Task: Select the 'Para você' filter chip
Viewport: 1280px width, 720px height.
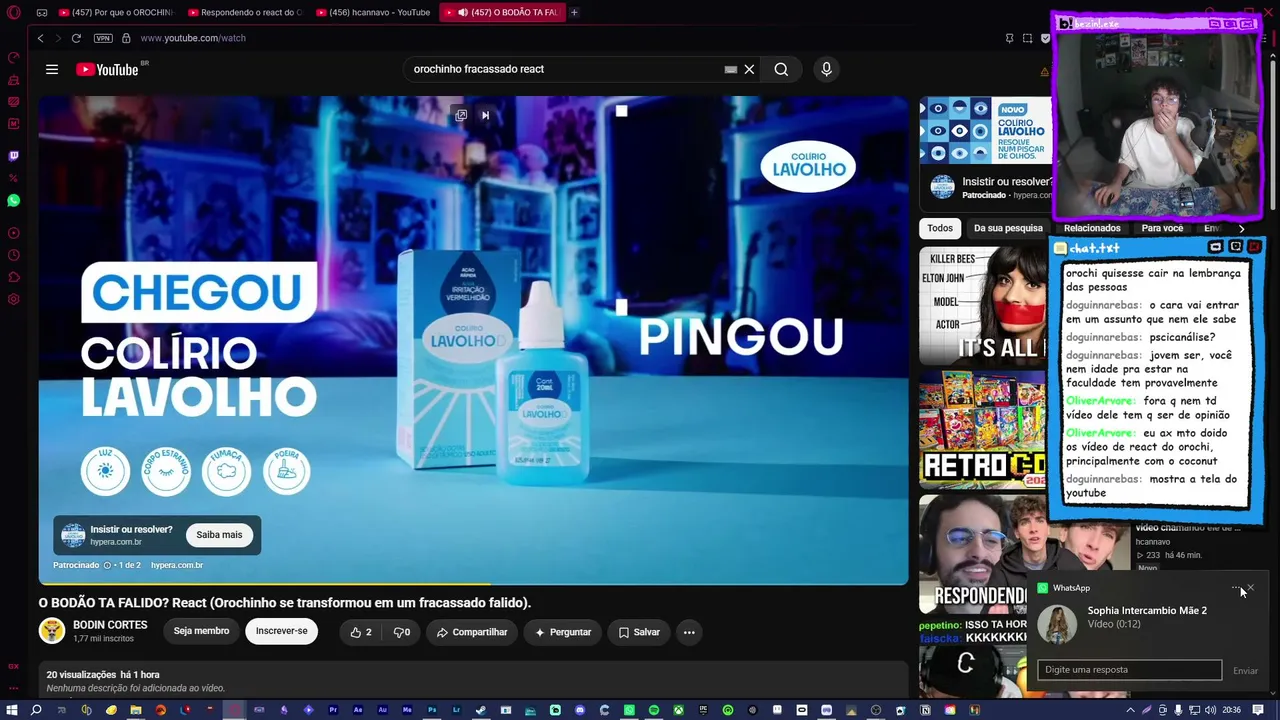Action: click(1162, 228)
